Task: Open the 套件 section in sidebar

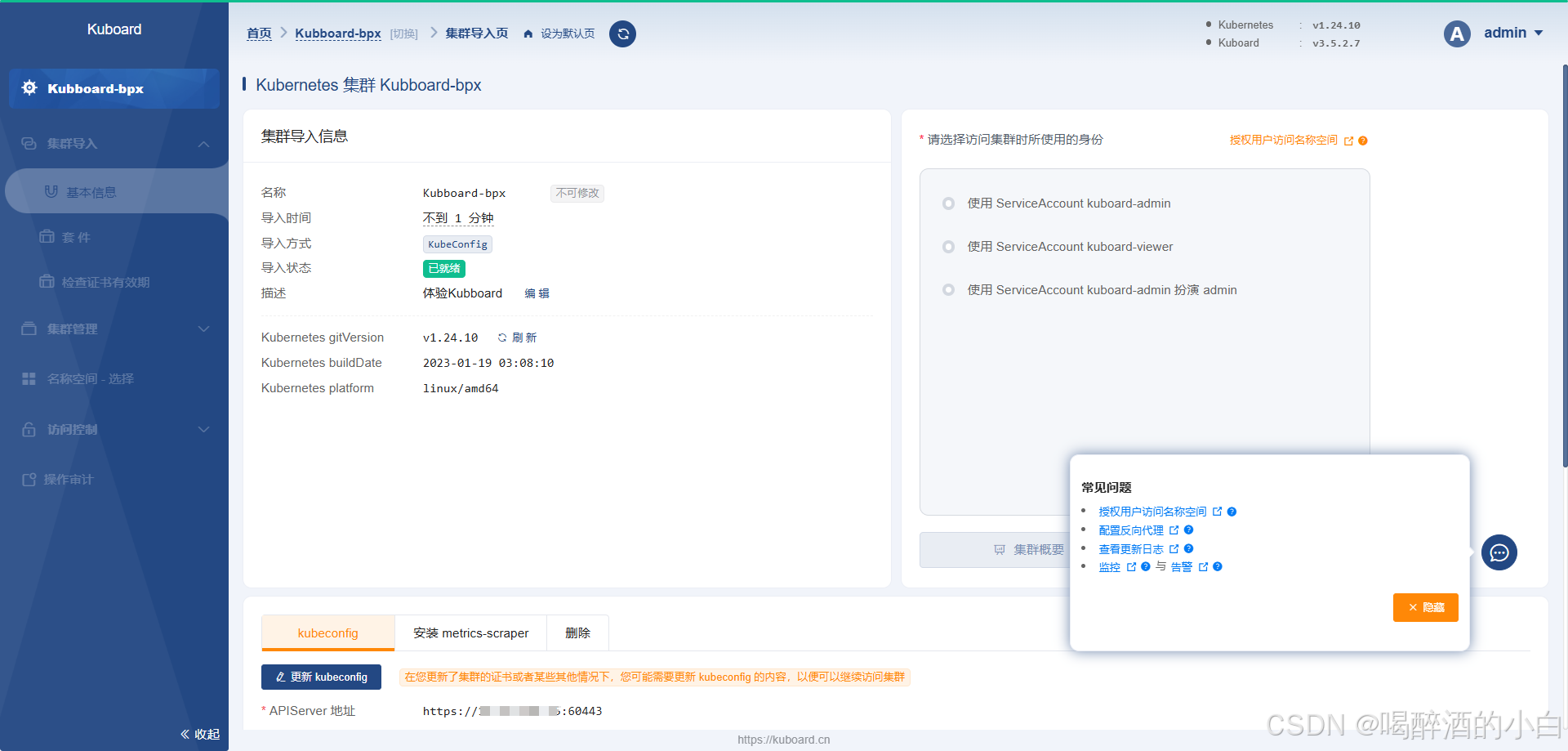Action: click(x=75, y=236)
